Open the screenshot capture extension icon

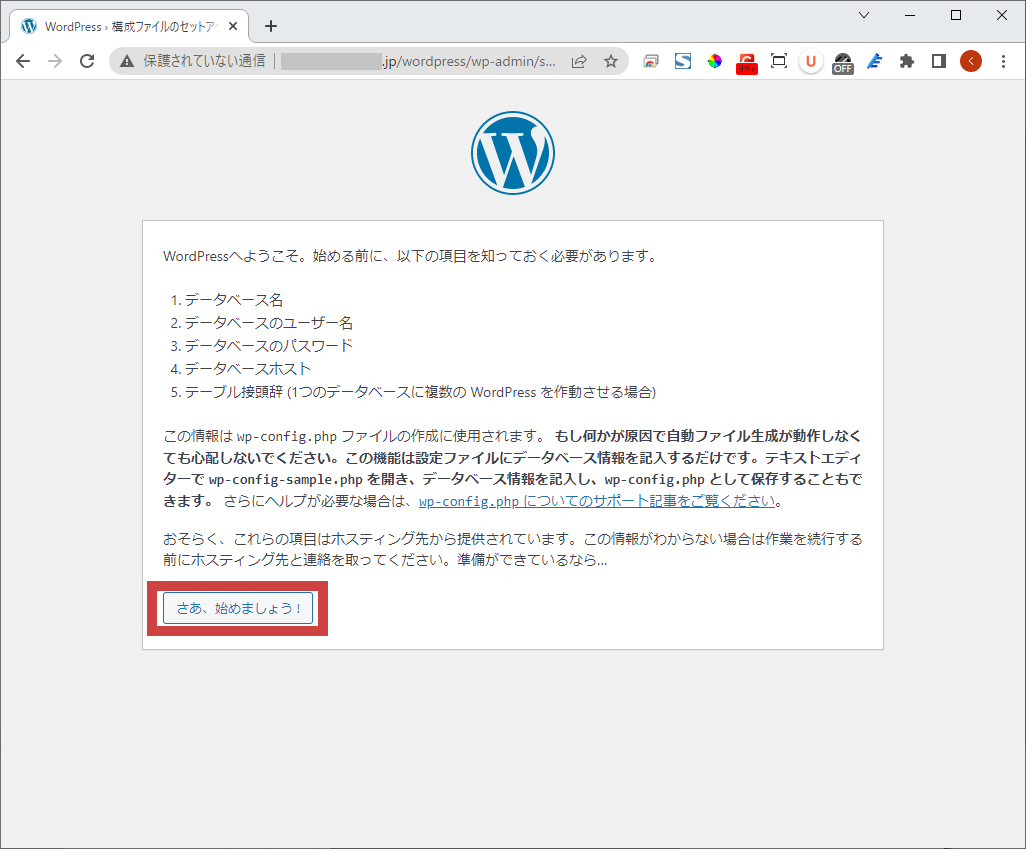click(779, 61)
